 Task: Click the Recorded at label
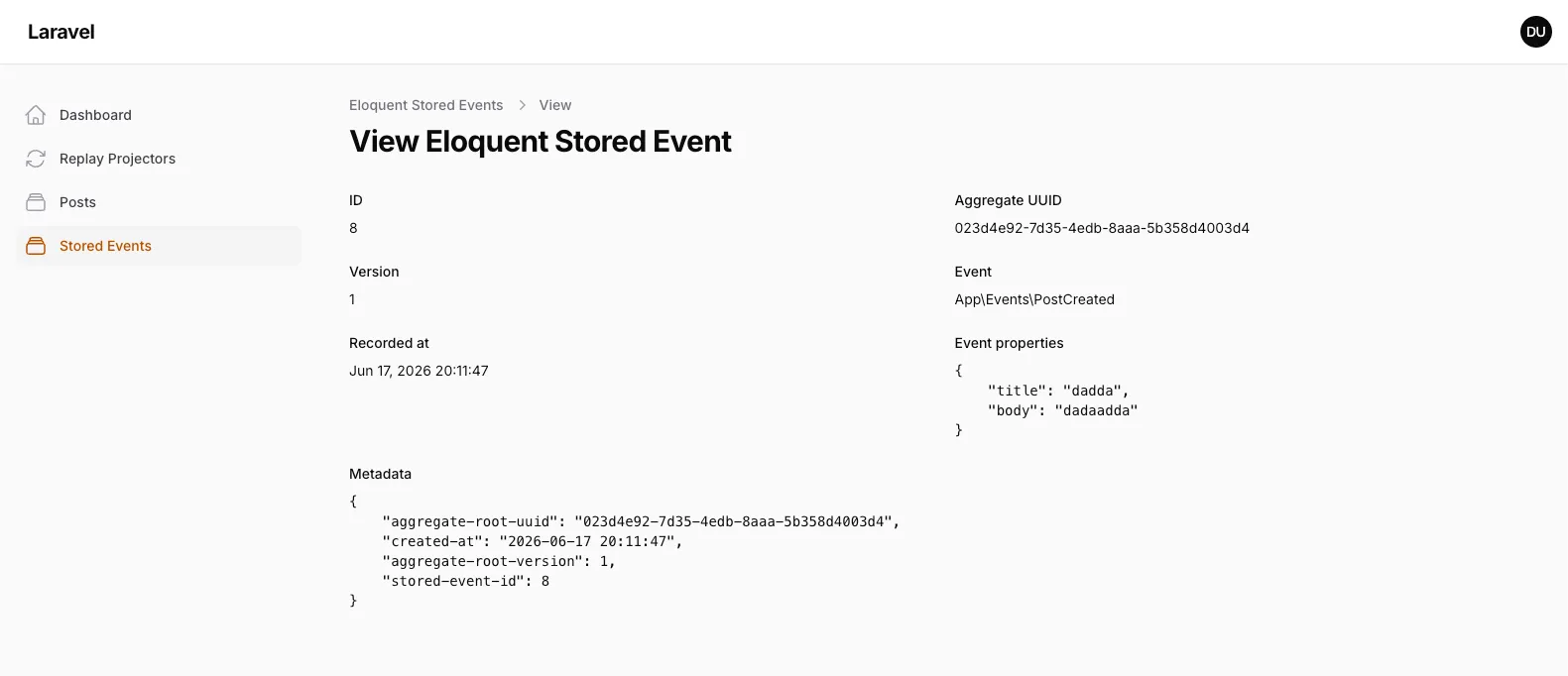click(389, 343)
